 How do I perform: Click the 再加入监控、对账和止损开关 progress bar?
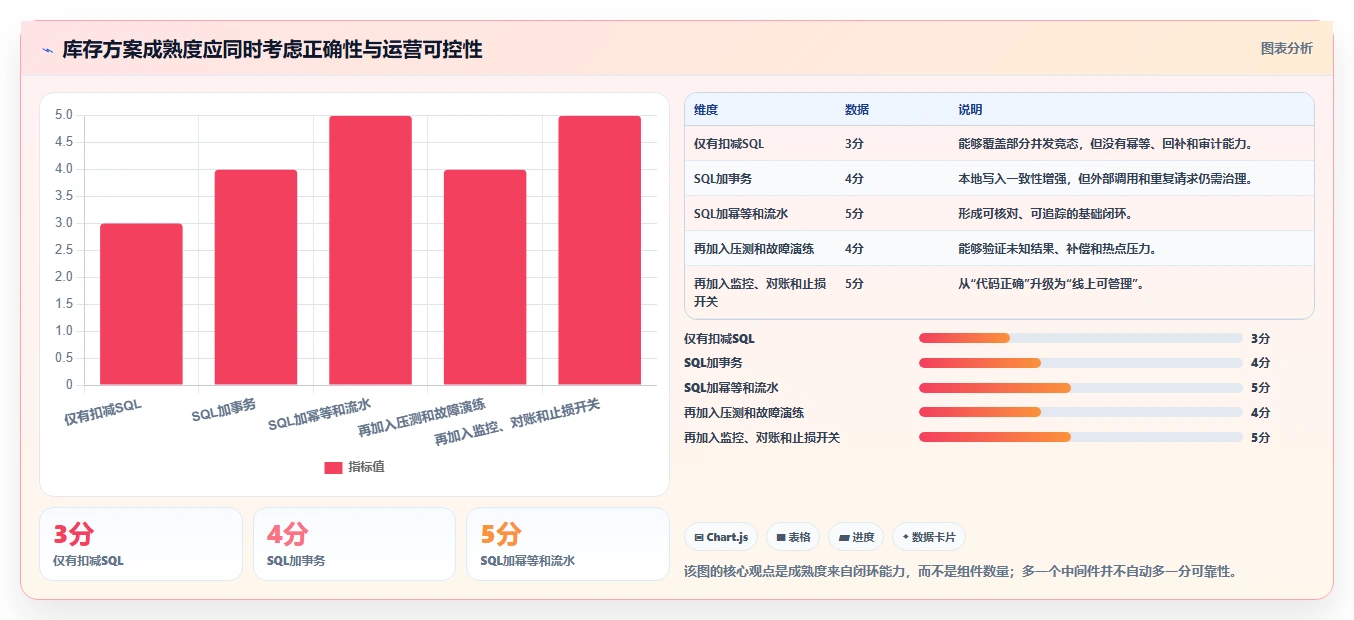click(1080, 437)
